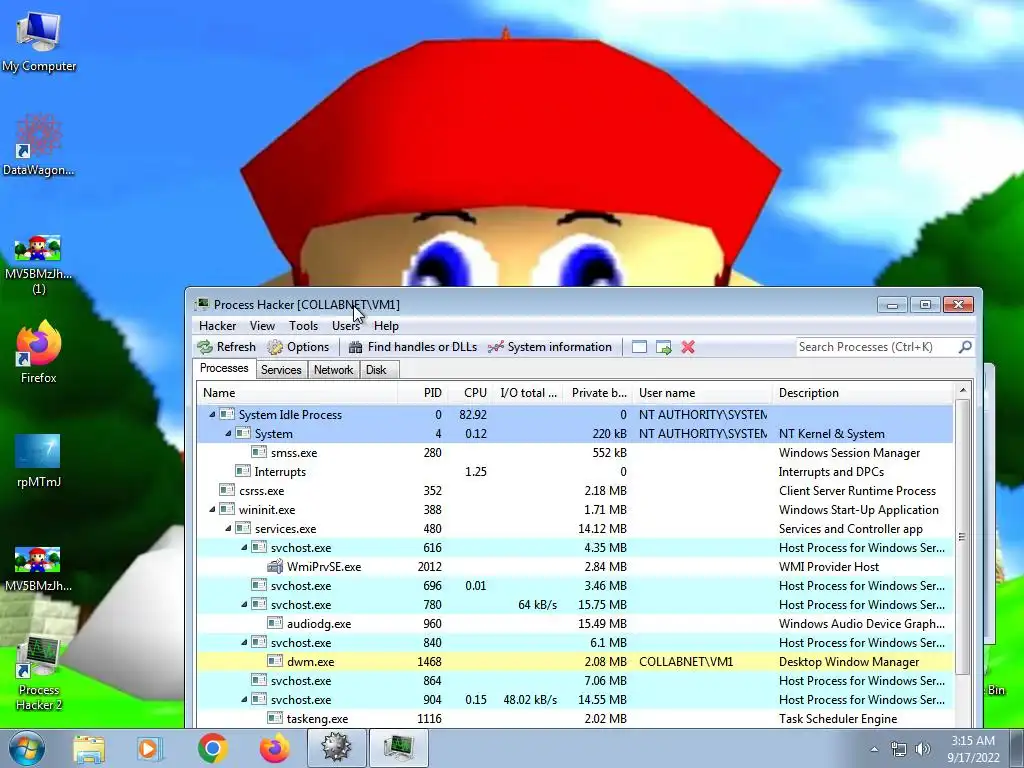Collapse svchost.exe PID 780 node
The image size is (1024, 768).
pyautogui.click(x=244, y=605)
